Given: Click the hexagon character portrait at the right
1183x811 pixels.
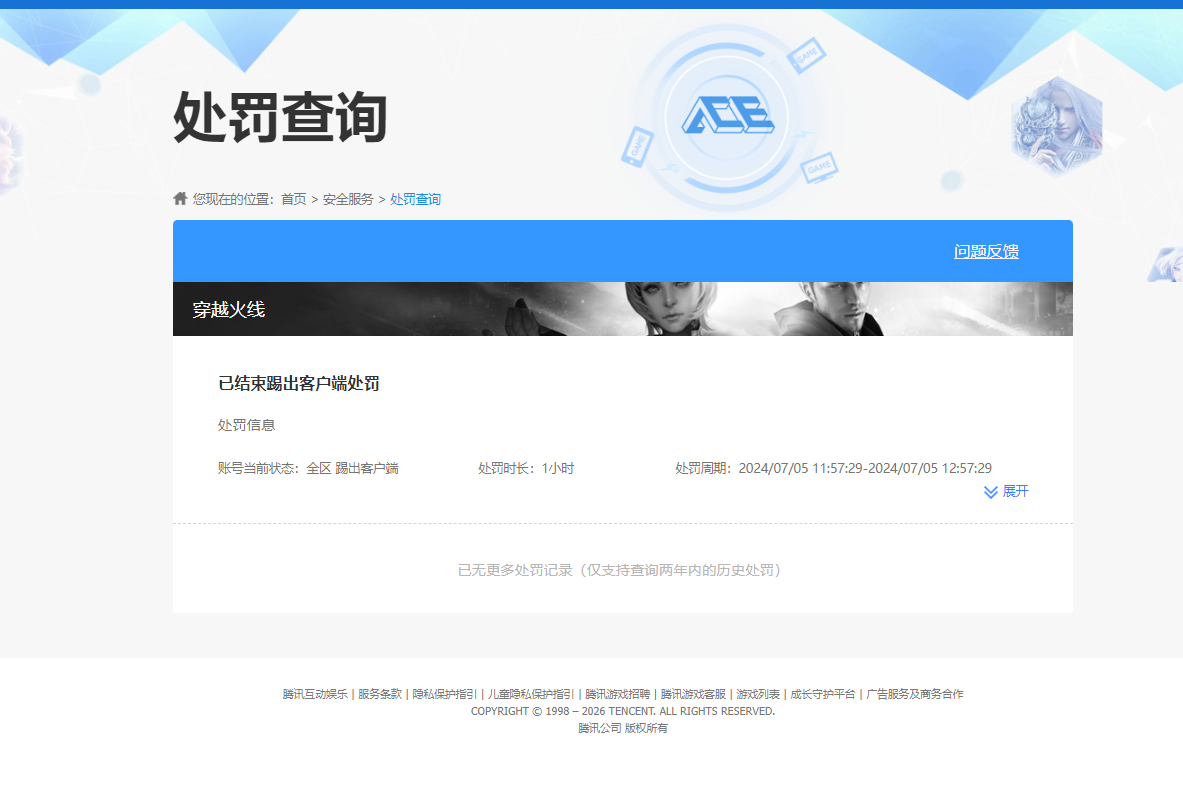Looking at the screenshot, I should [1056, 127].
